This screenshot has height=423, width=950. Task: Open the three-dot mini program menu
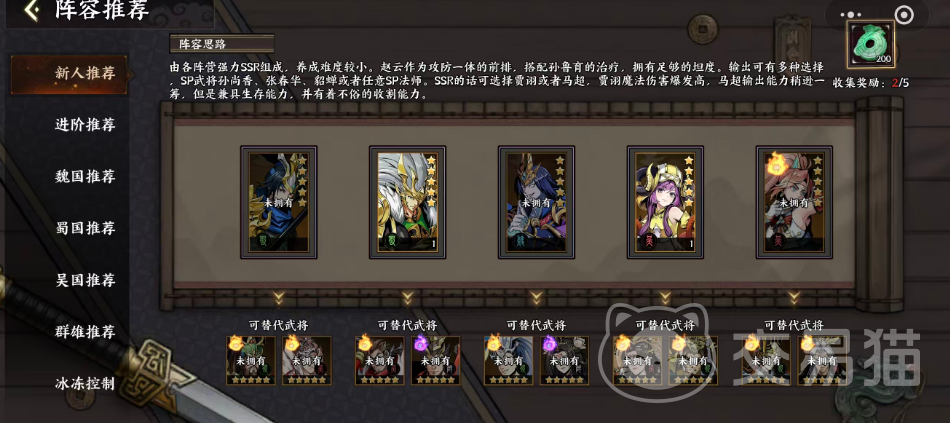click(x=851, y=15)
